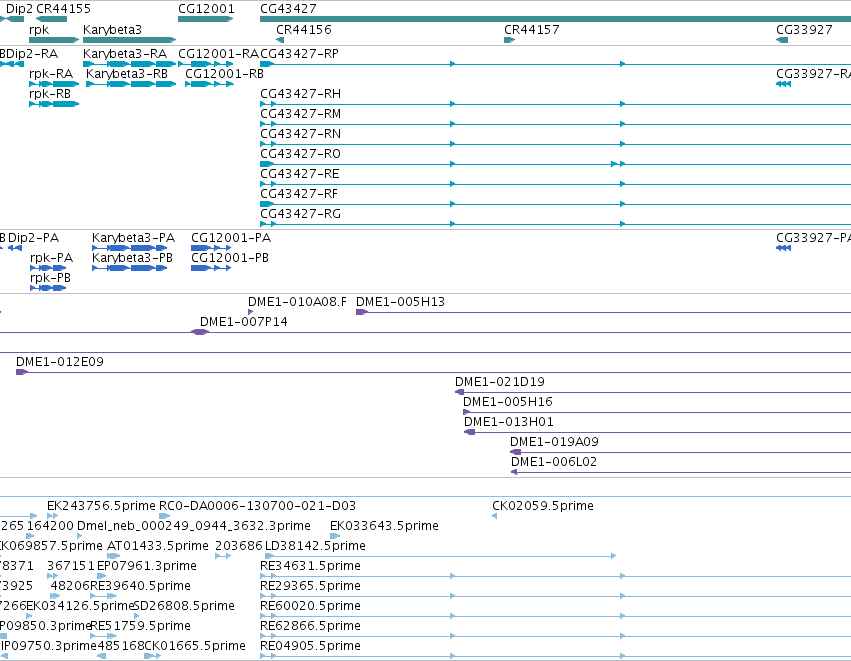Select the CG12001-PA protein feature
Screen dimensions: 851x661
pos(231,238)
